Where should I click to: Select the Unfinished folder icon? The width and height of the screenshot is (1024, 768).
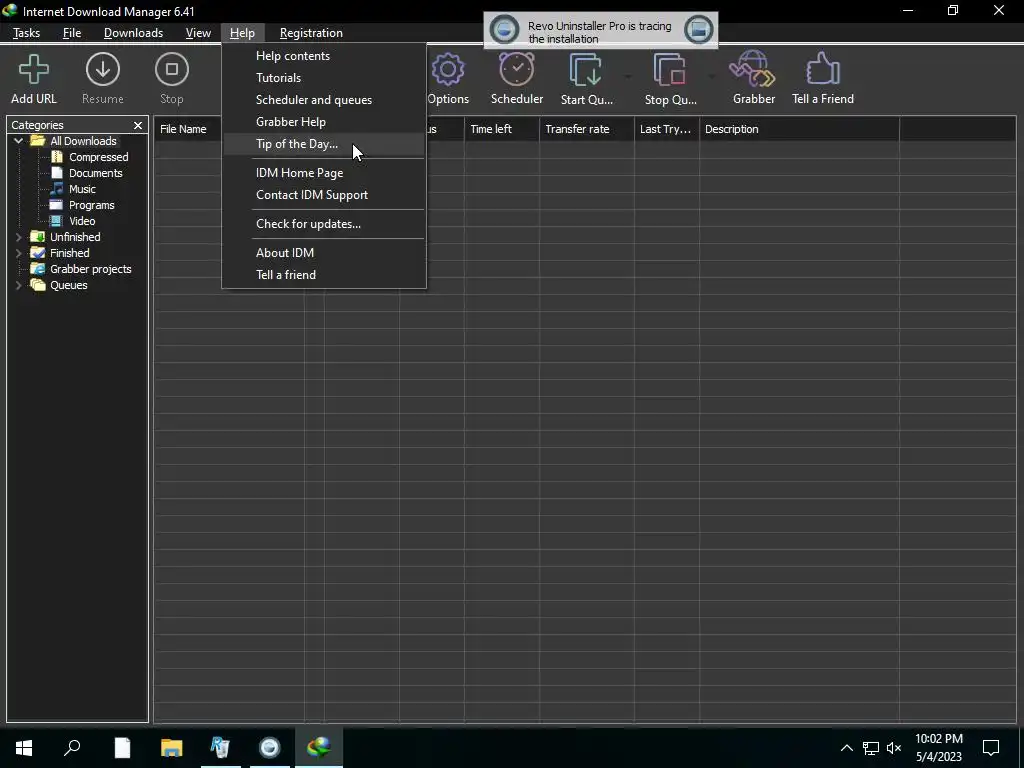pos(38,237)
